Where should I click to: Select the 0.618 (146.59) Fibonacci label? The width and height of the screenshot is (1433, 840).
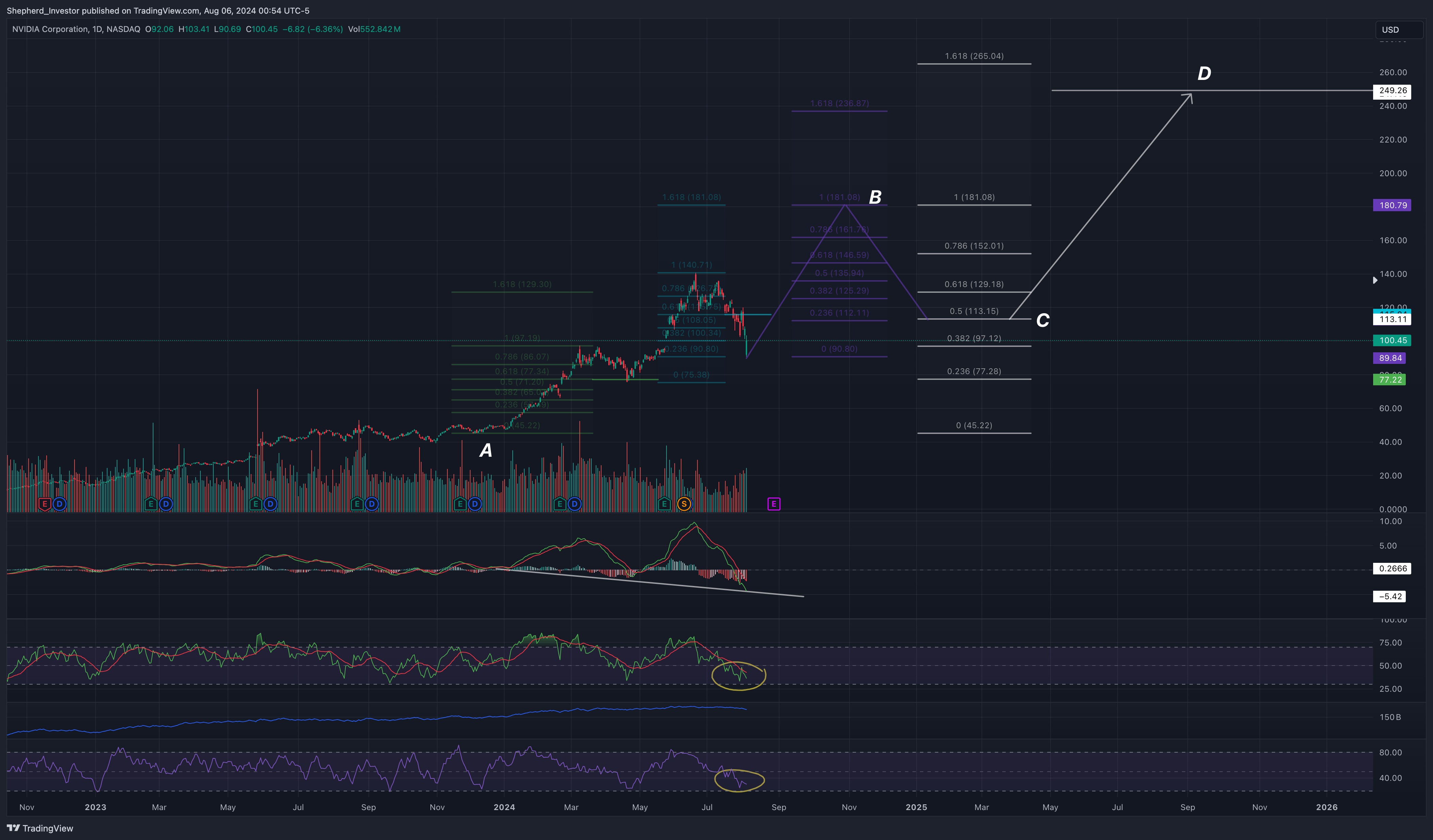(839, 255)
